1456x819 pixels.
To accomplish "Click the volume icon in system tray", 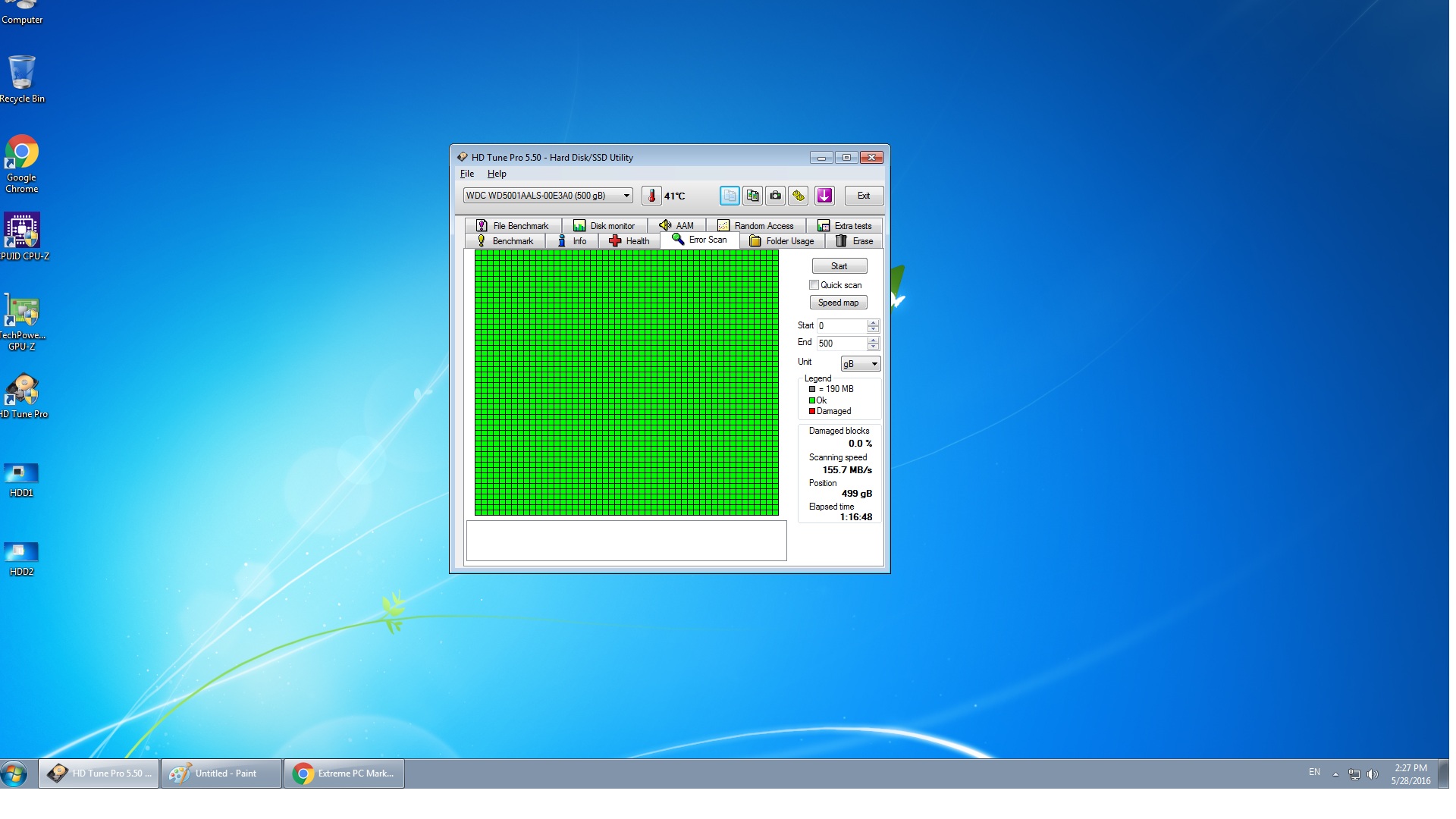I will (1373, 774).
